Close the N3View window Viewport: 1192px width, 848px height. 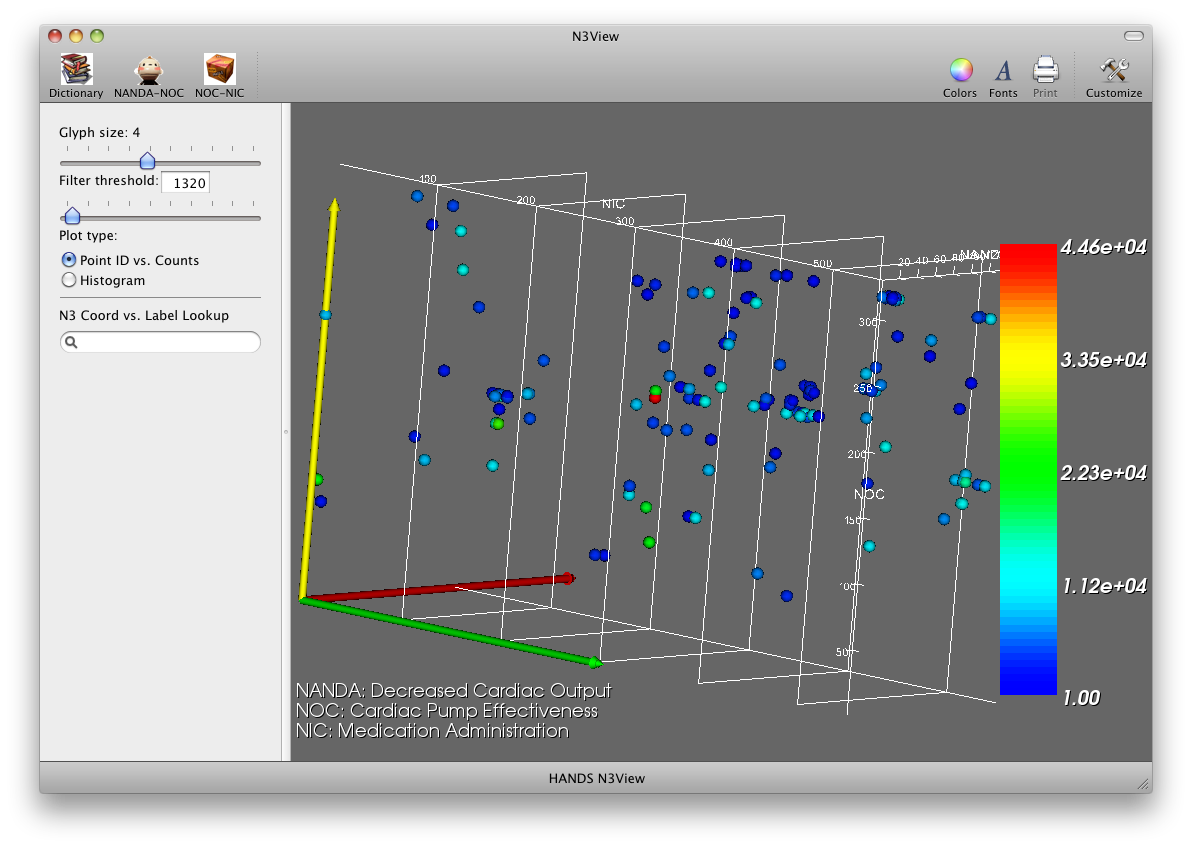55,36
